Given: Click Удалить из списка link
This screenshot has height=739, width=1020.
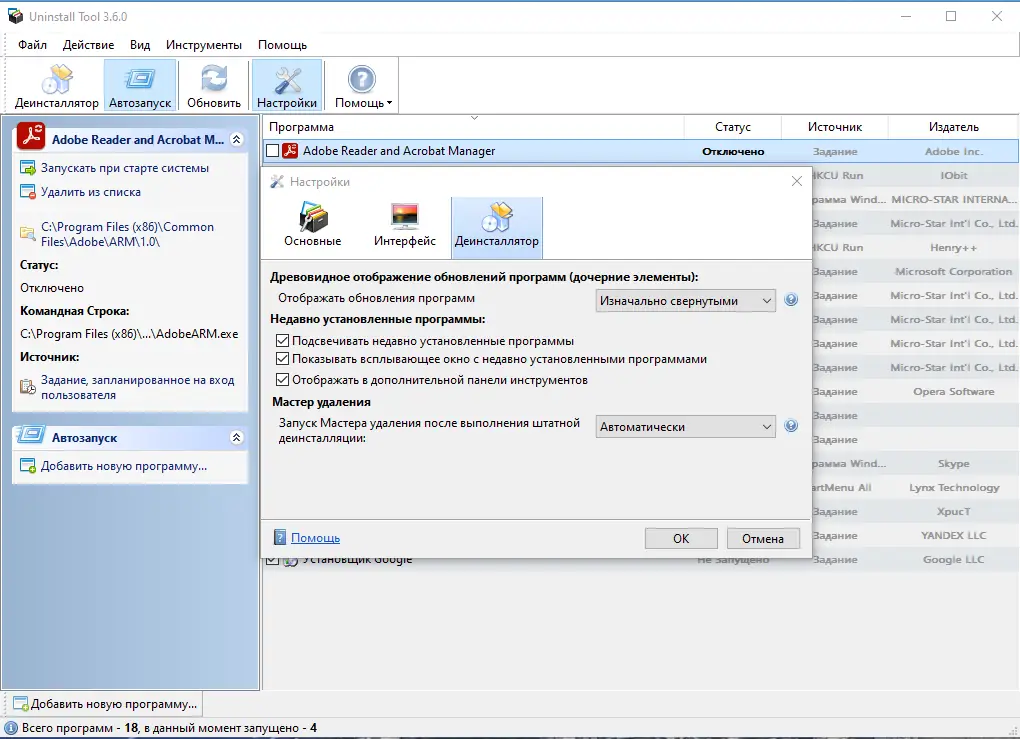Looking at the screenshot, I should [x=90, y=192].
